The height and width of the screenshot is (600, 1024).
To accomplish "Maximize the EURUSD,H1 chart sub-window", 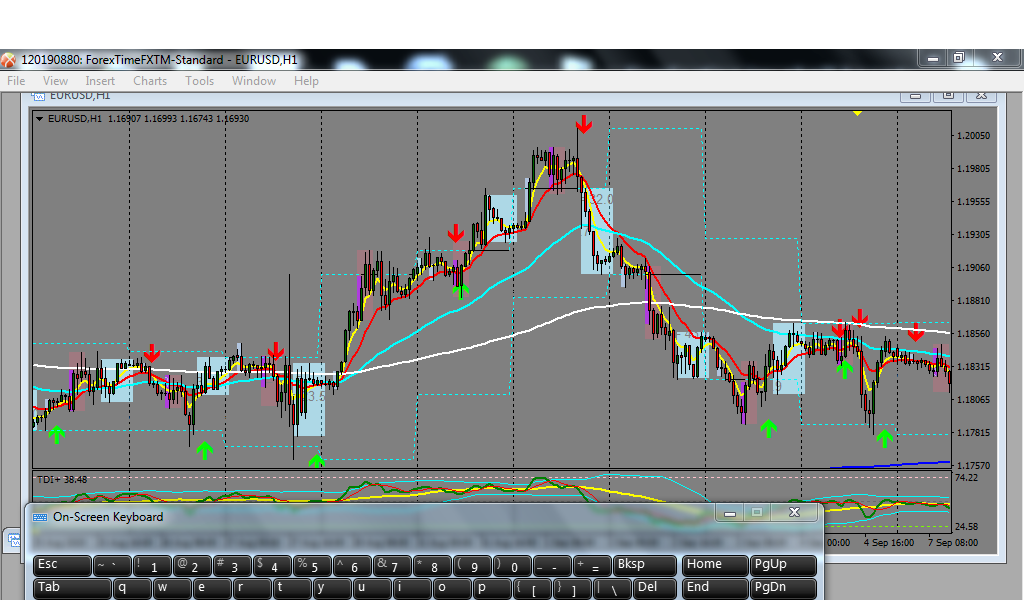I will tap(948, 96).
